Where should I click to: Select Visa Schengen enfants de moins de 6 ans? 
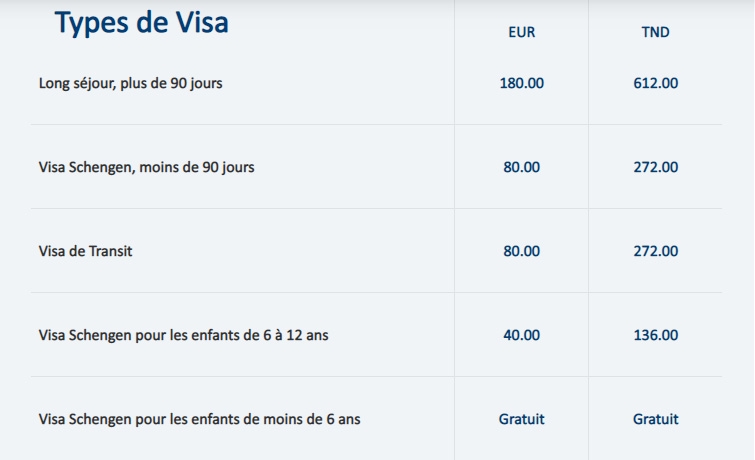coord(199,419)
